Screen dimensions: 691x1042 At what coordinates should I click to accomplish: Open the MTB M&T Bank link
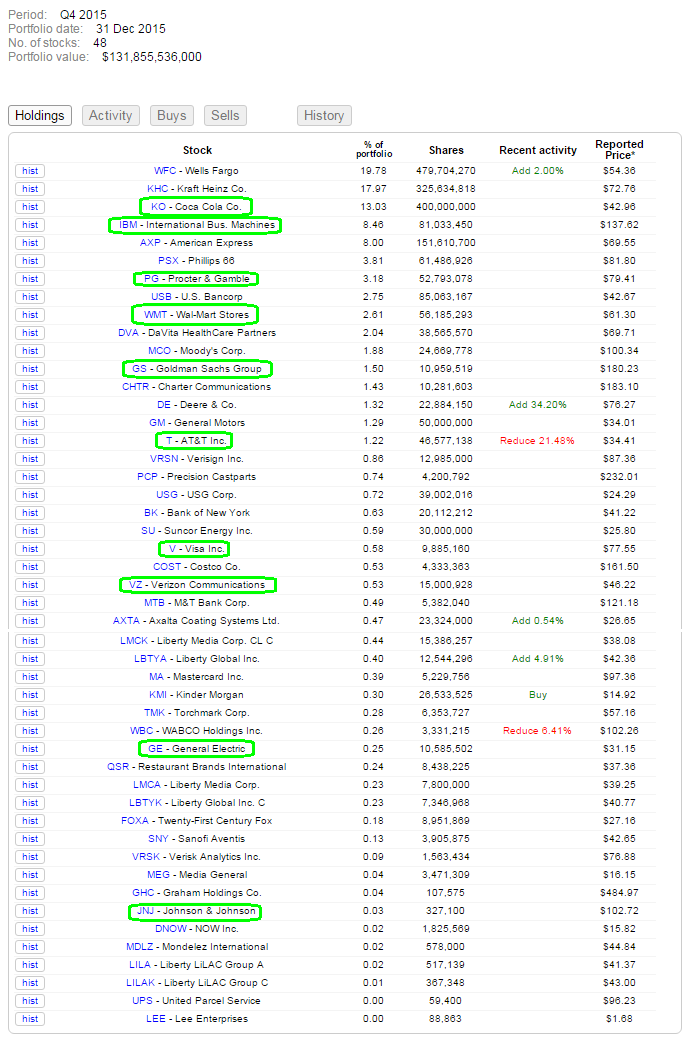(x=154, y=603)
